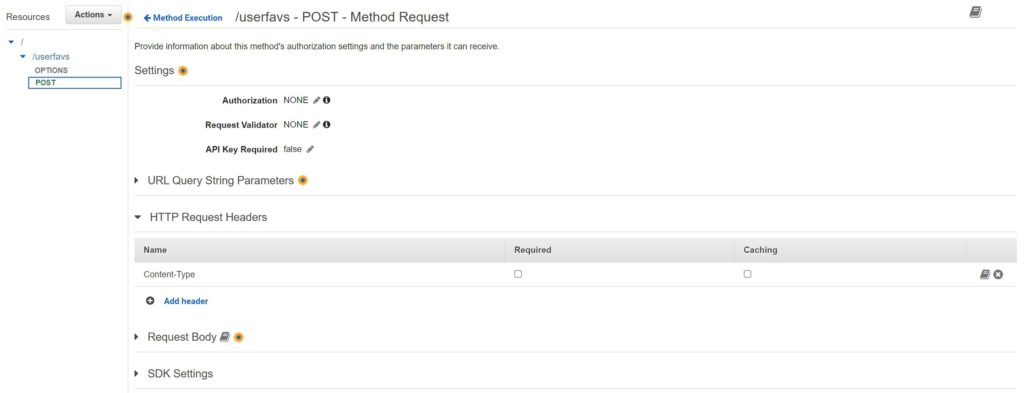
Task: Show info for the Authorization setting
Action: (x=327, y=101)
